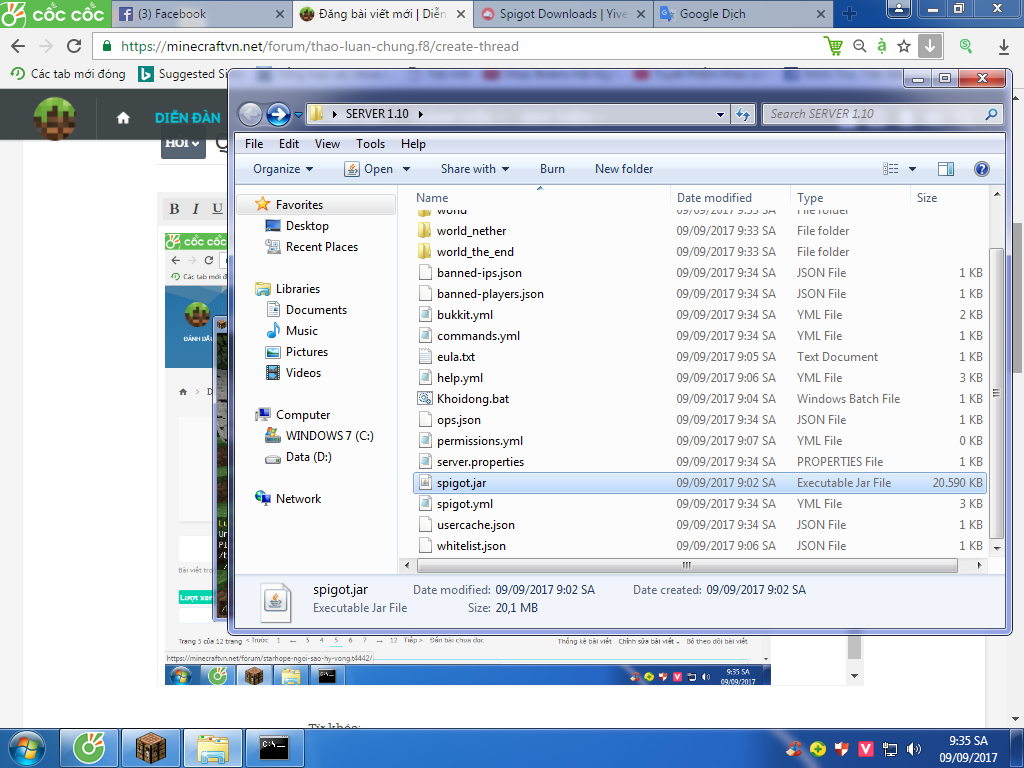Click the Explorer horizontal scrollbar thumb
This screenshot has height=768, width=1024.
(687, 565)
